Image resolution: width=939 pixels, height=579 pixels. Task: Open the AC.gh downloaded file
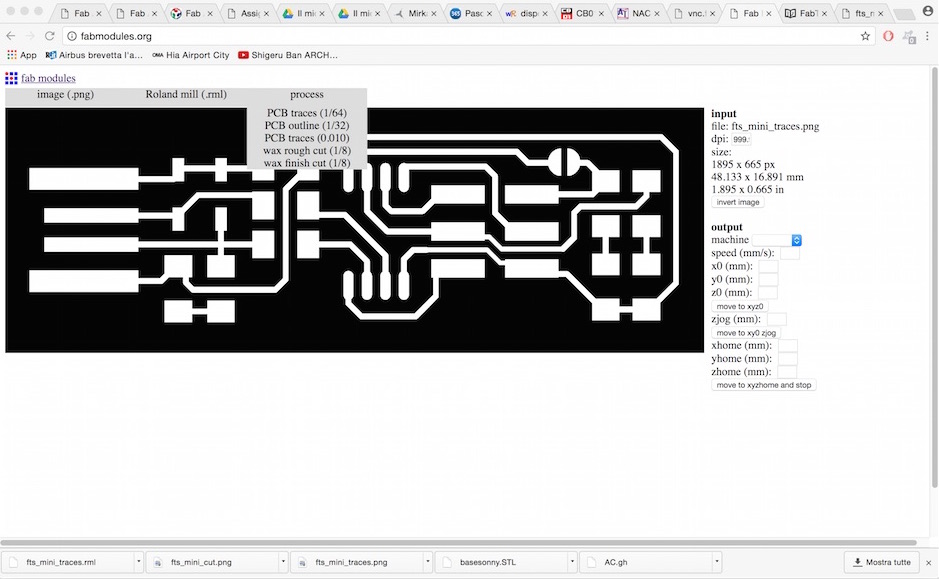click(x=646, y=562)
